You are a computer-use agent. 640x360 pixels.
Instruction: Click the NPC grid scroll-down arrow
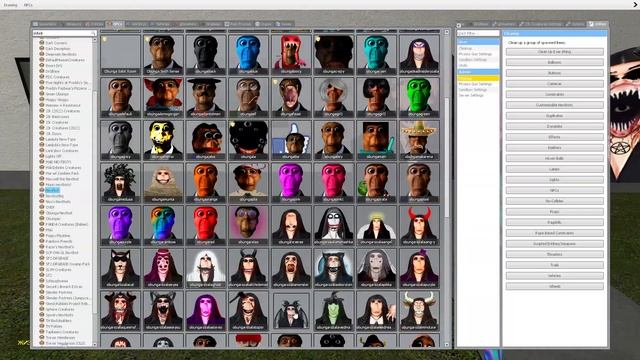click(447, 344)
